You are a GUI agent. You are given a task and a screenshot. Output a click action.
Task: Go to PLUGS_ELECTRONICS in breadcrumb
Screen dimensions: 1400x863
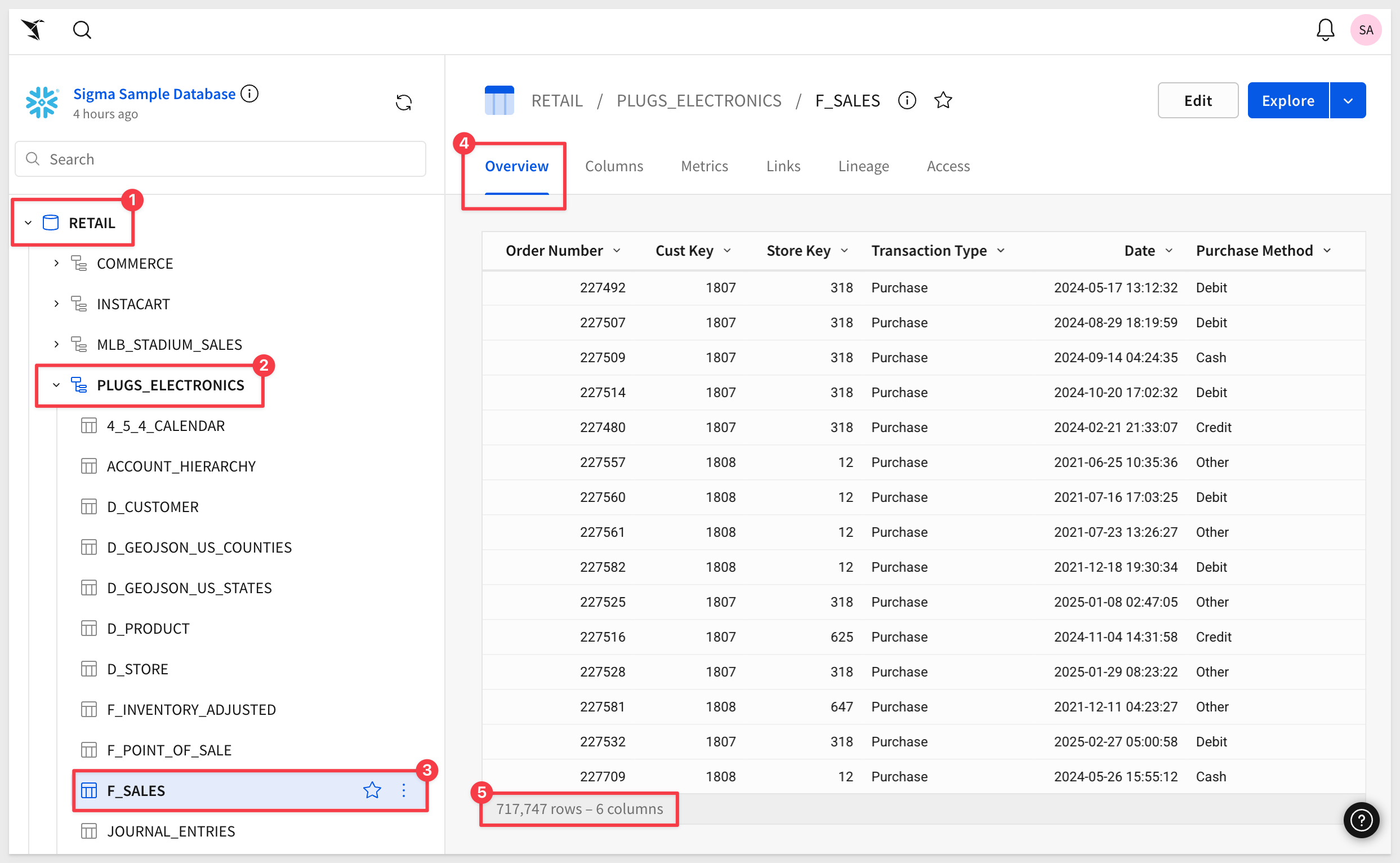point(699,100)
